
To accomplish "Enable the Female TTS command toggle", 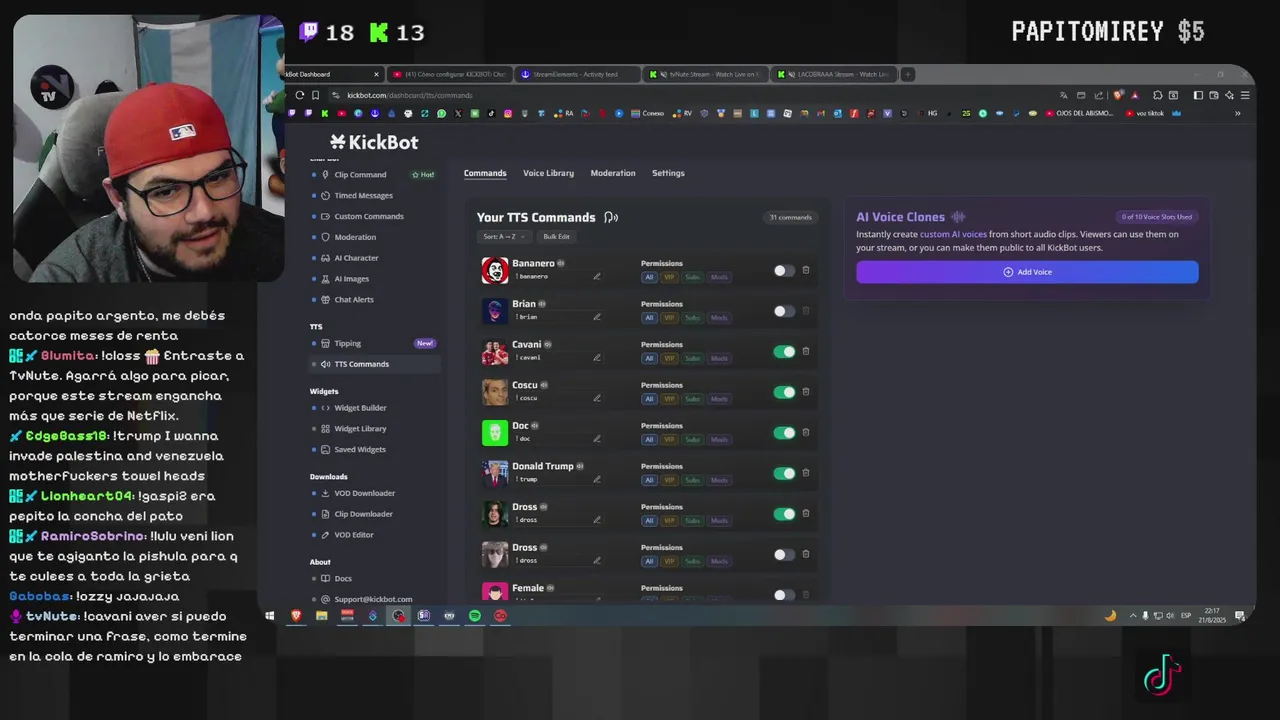I will point(784,595).
